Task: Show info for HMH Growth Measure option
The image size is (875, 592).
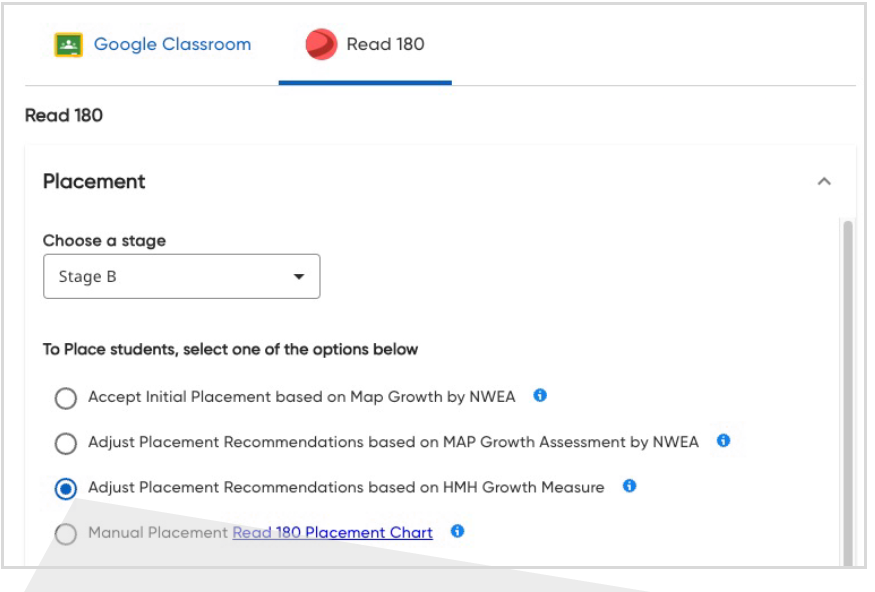Action: coord(629,487)
